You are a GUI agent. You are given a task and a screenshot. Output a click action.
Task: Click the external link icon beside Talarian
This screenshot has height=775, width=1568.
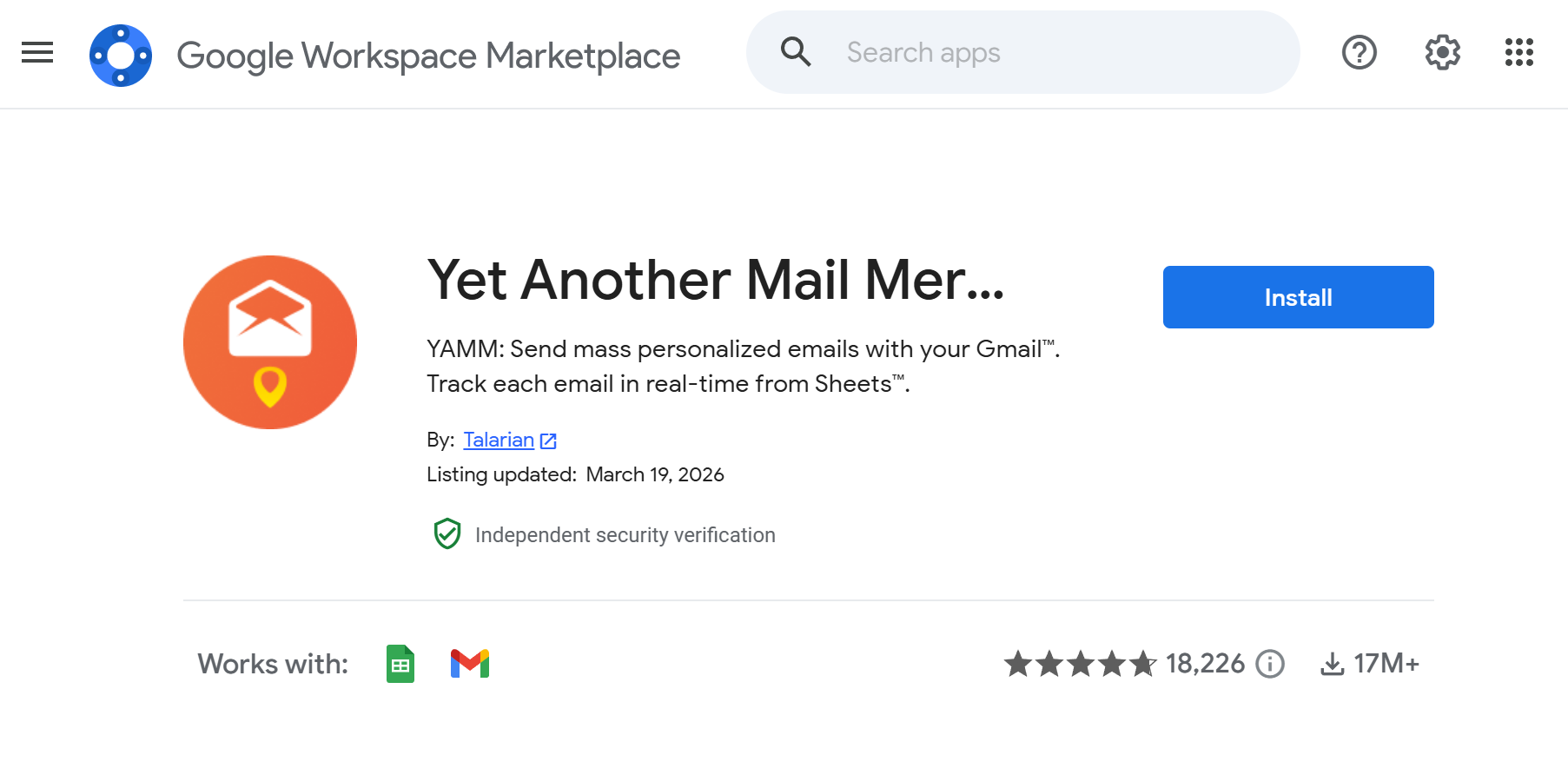tap(548, 441)
